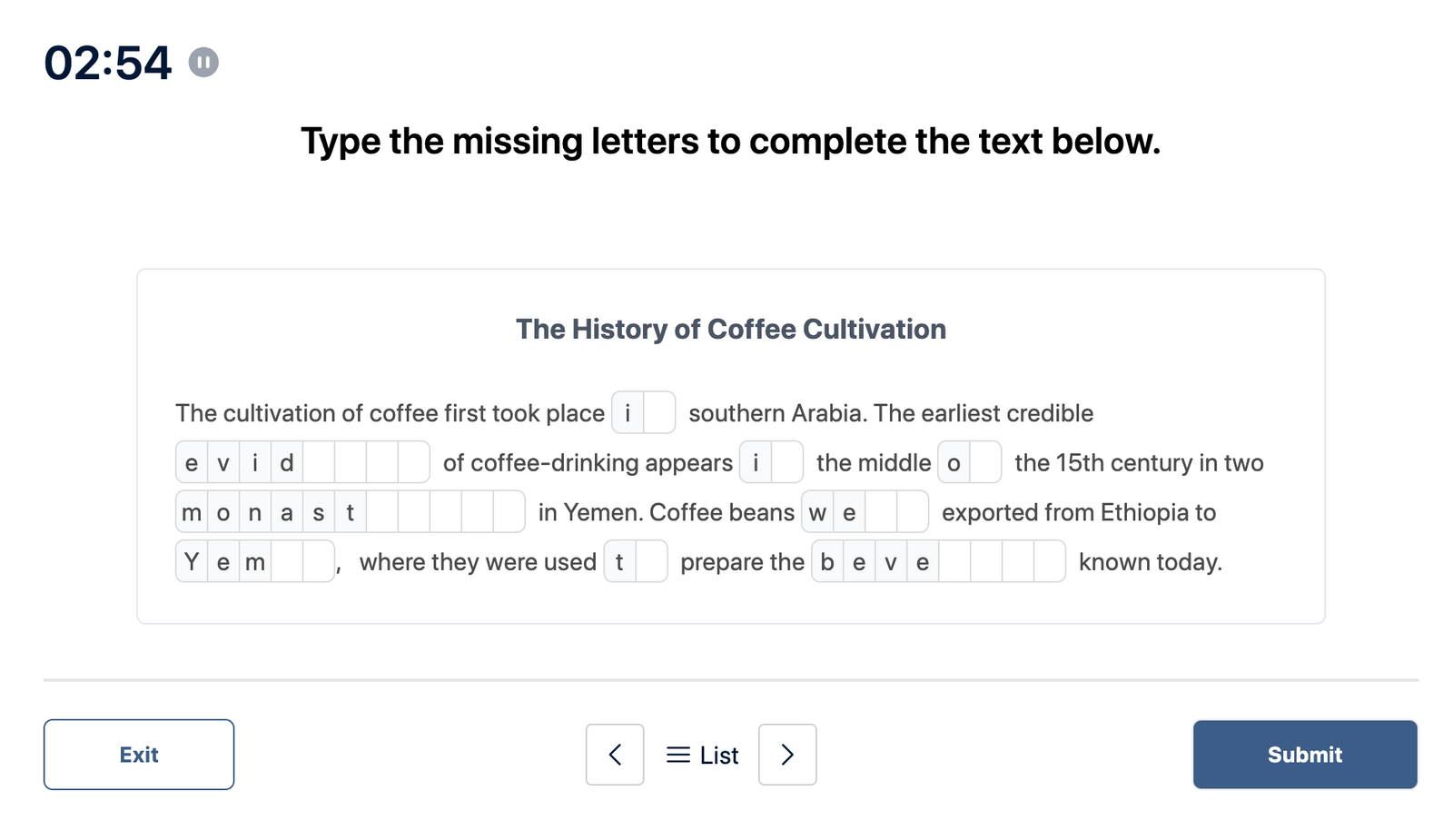Click last empty box of 'beve' word
The image size is (1453, 840).
1049,562
